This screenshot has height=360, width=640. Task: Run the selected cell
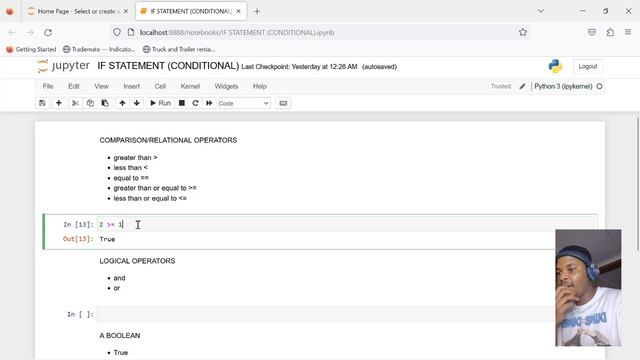pos(160,103)
